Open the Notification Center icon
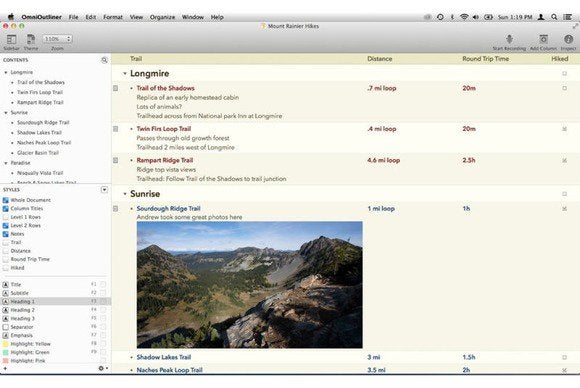Screen dimensions: 580x388 (568, 17)
